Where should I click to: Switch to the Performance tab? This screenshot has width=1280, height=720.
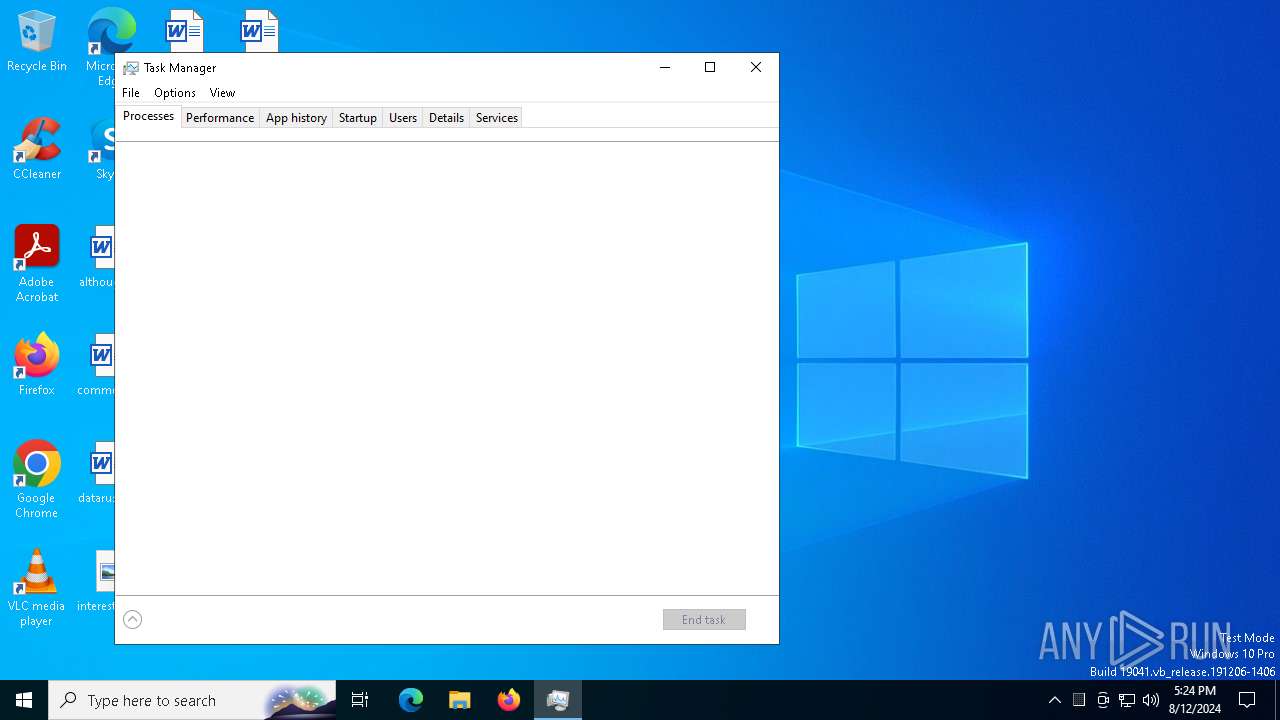pos(220,118)
